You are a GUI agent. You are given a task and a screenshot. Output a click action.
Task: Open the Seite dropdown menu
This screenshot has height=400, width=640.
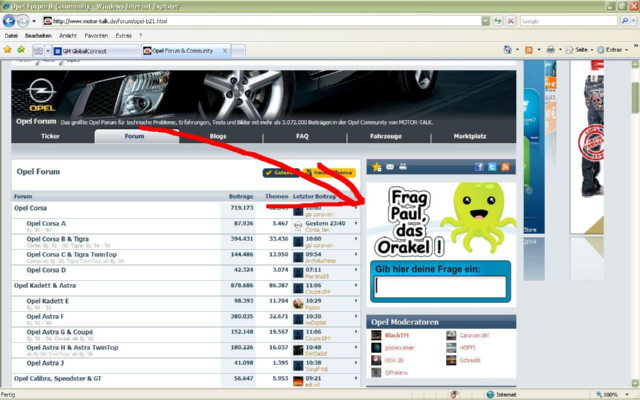pyautogui.click(x=581, y=49)
